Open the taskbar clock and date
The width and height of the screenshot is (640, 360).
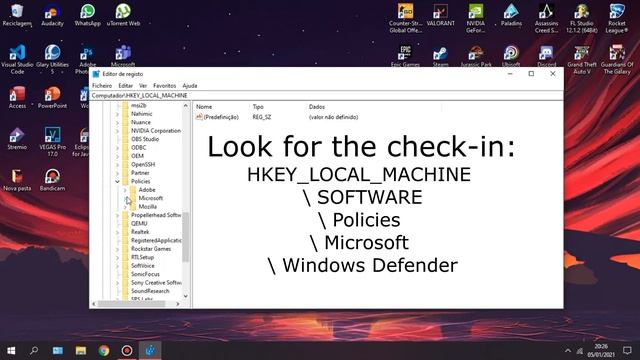click(601, 351)
